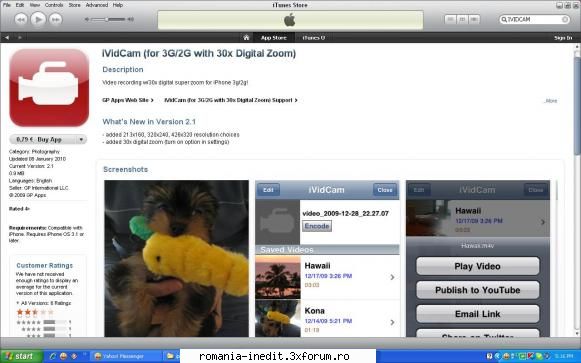Viewport: 581px width, 363px height.
Task: Open the Edit menu
Action: 20,5
